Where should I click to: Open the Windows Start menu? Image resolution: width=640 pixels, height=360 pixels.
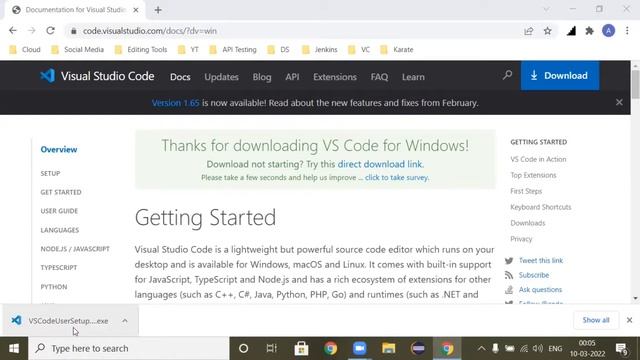pyautogui.click(x=14, y=349)
